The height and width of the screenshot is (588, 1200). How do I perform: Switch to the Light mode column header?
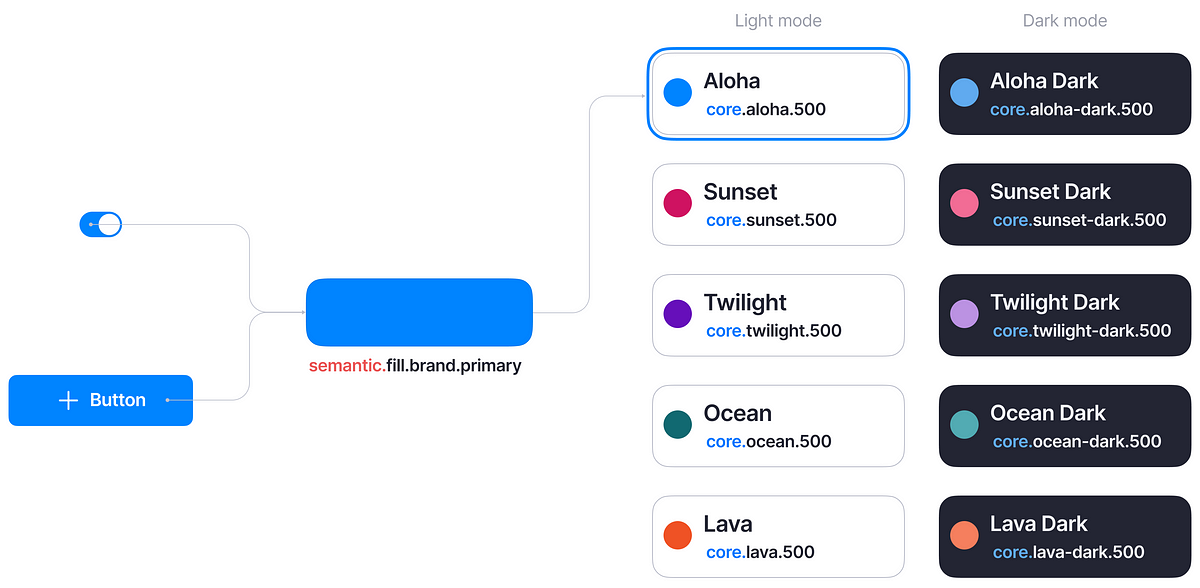tap(778, 21)
